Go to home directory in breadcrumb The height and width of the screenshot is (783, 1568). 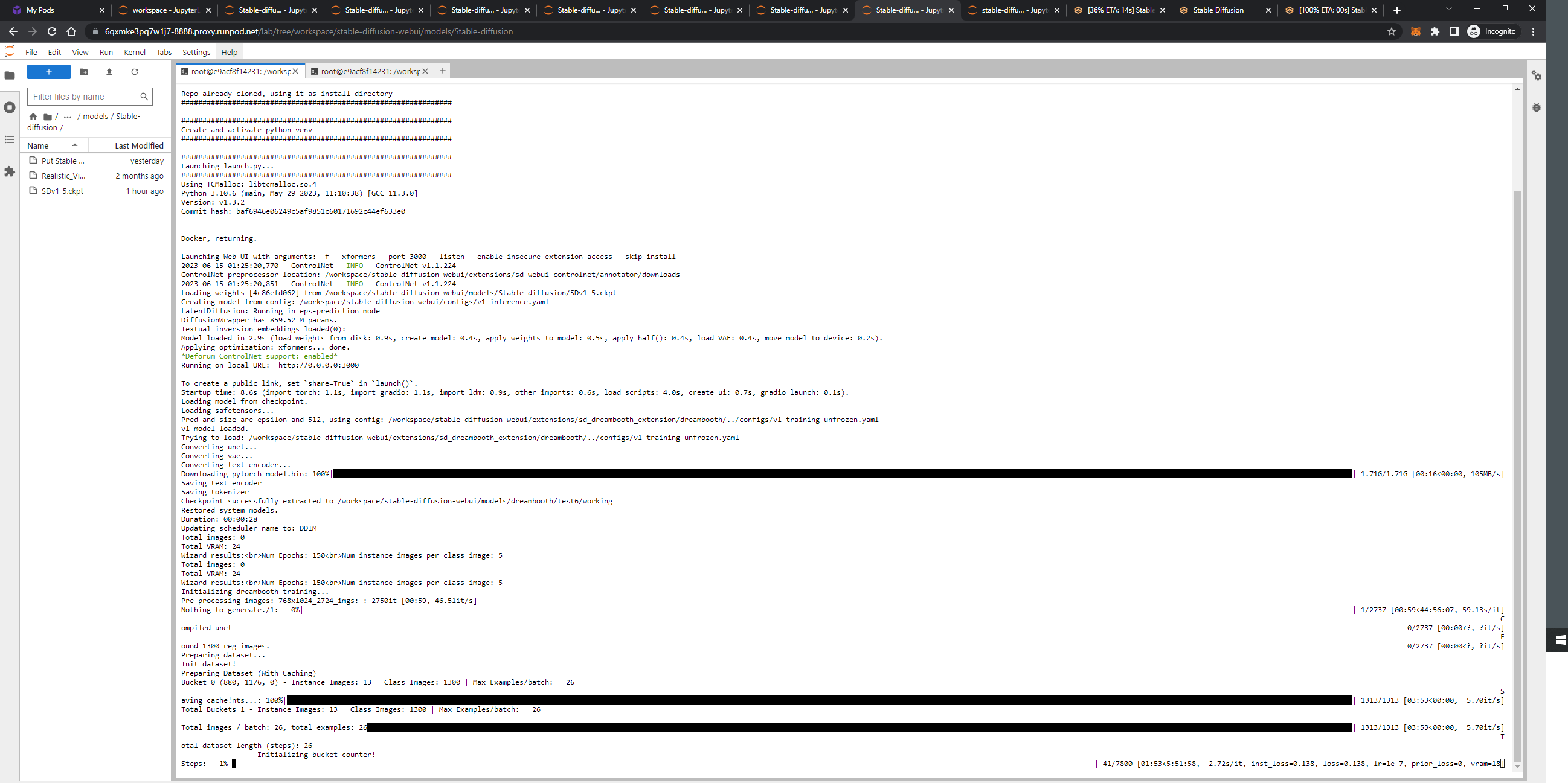pos(33,117)
